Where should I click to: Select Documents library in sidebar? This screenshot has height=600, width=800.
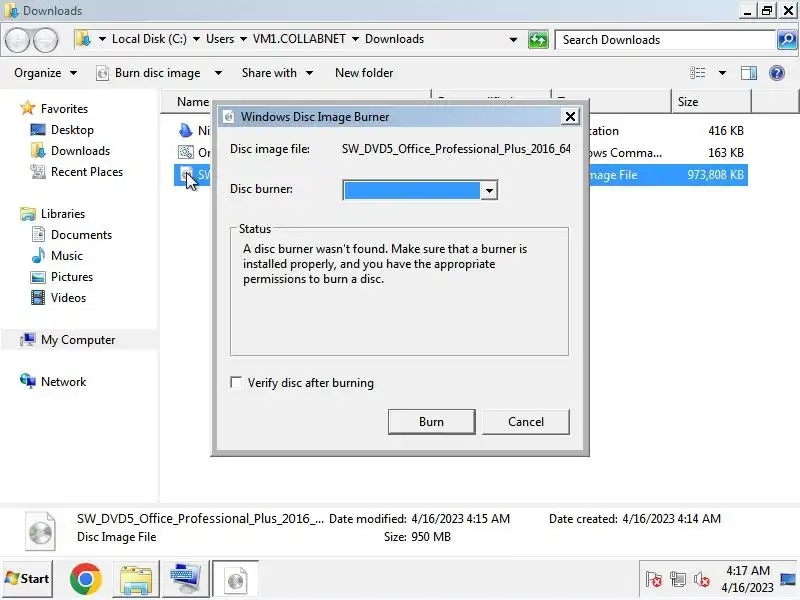[x=81, y=235]
